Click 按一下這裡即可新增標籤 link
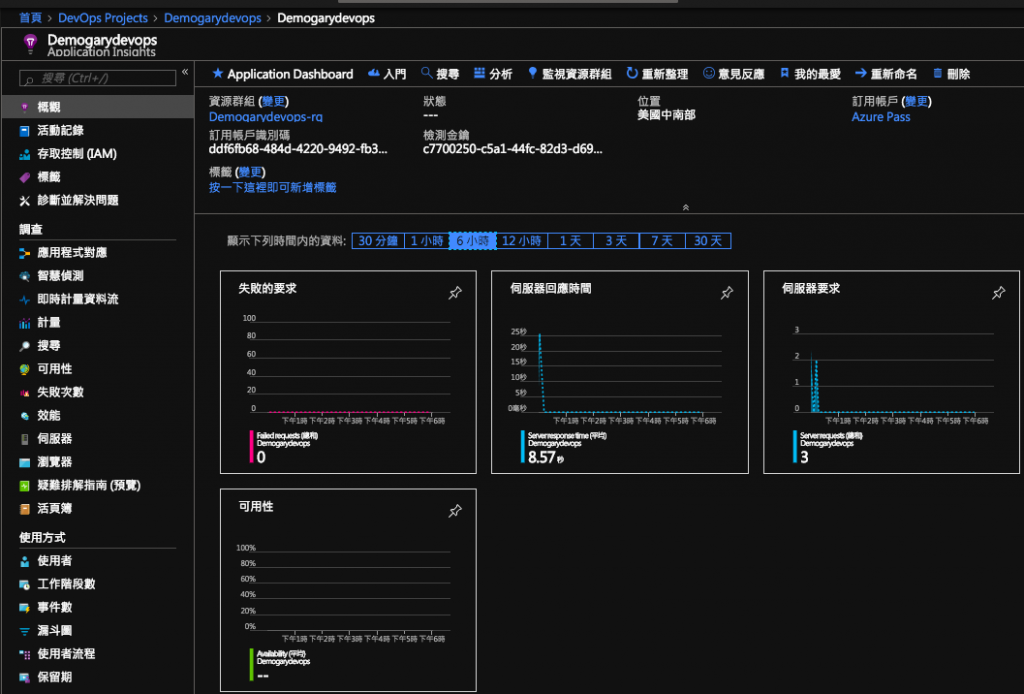Viewport: 1024px width, 694px height. tap(272, 187)
